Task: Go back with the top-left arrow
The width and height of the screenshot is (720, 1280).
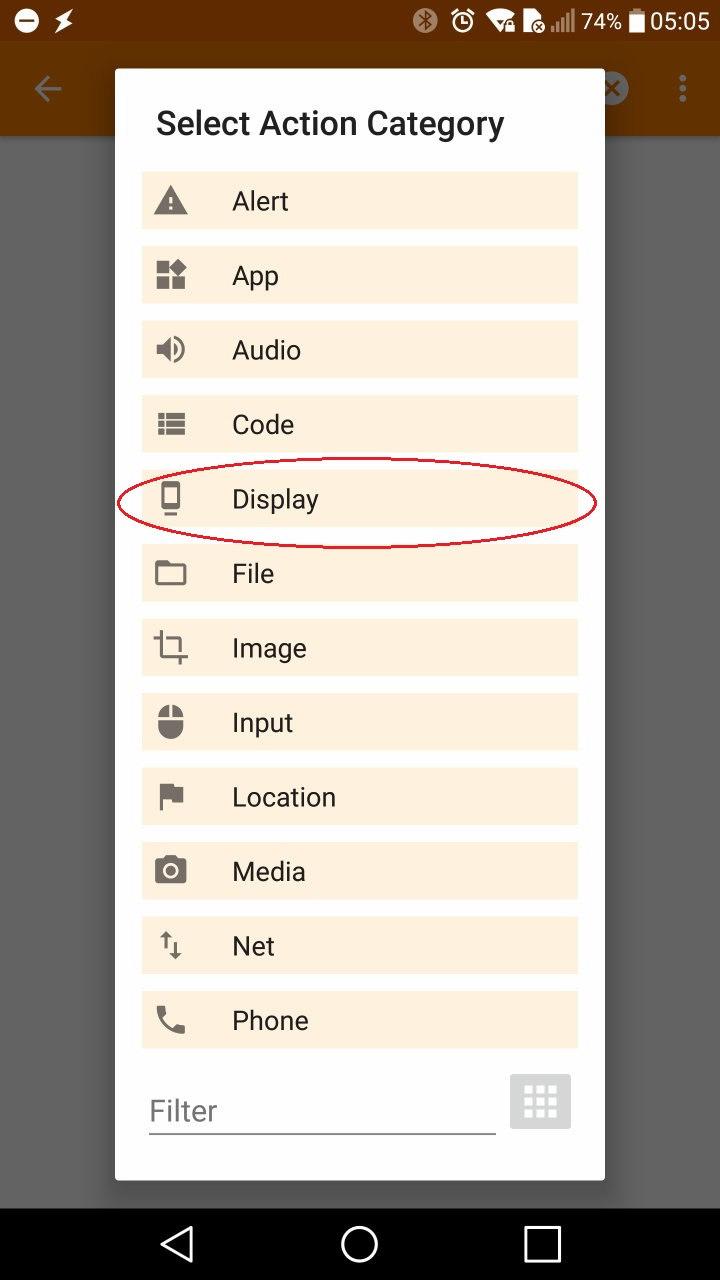Action: pyautogui.click(x=48, y=89)
